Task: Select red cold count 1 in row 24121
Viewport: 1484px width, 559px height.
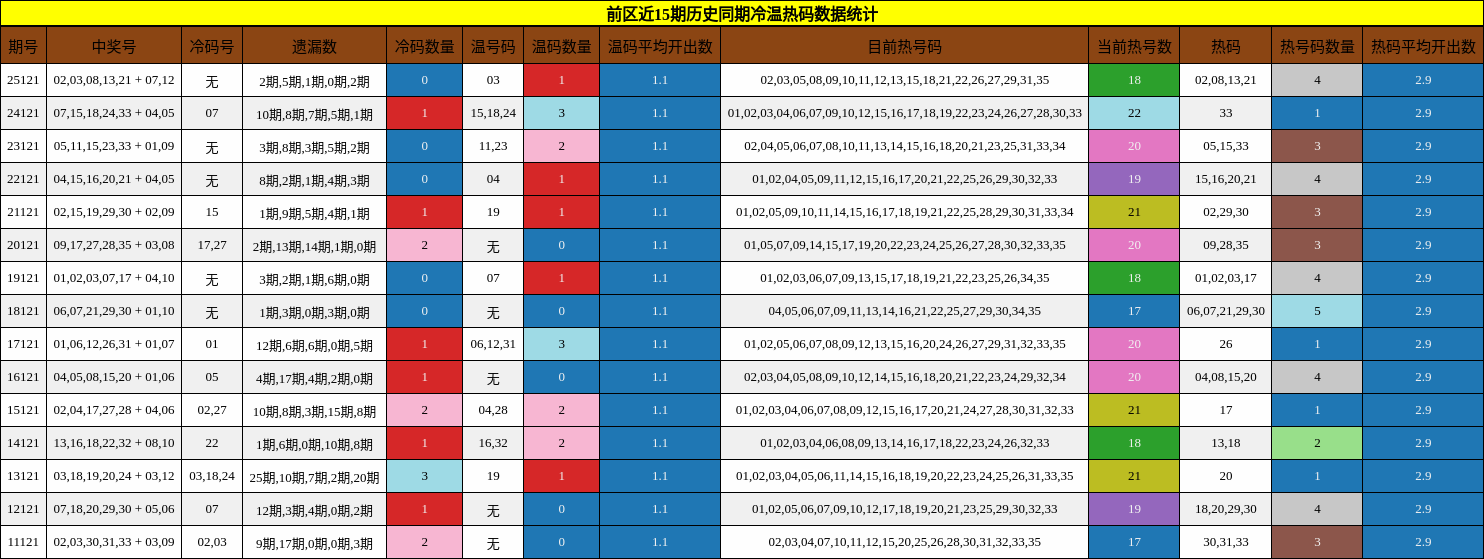Action: coord(424,113)
